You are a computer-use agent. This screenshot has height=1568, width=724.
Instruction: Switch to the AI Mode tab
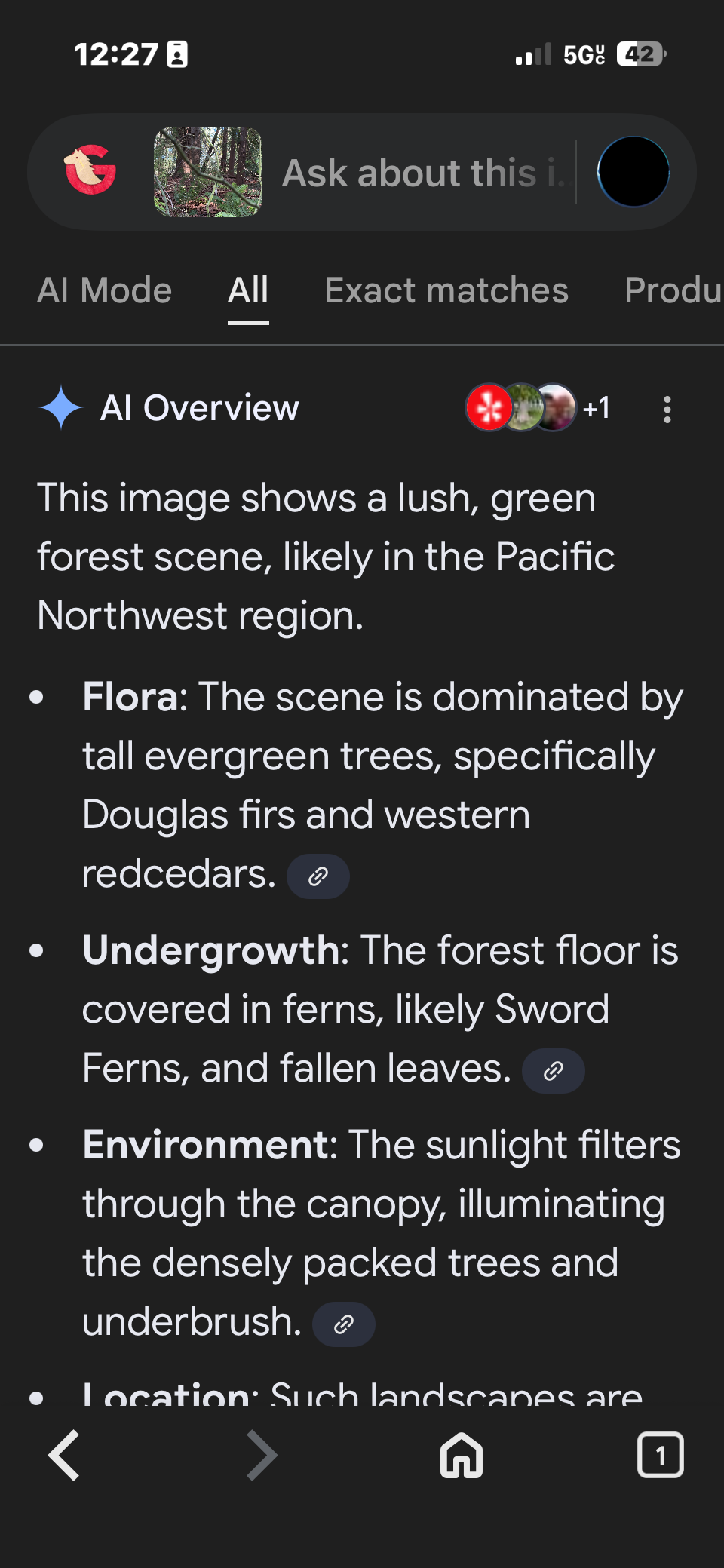click(104, 290)
